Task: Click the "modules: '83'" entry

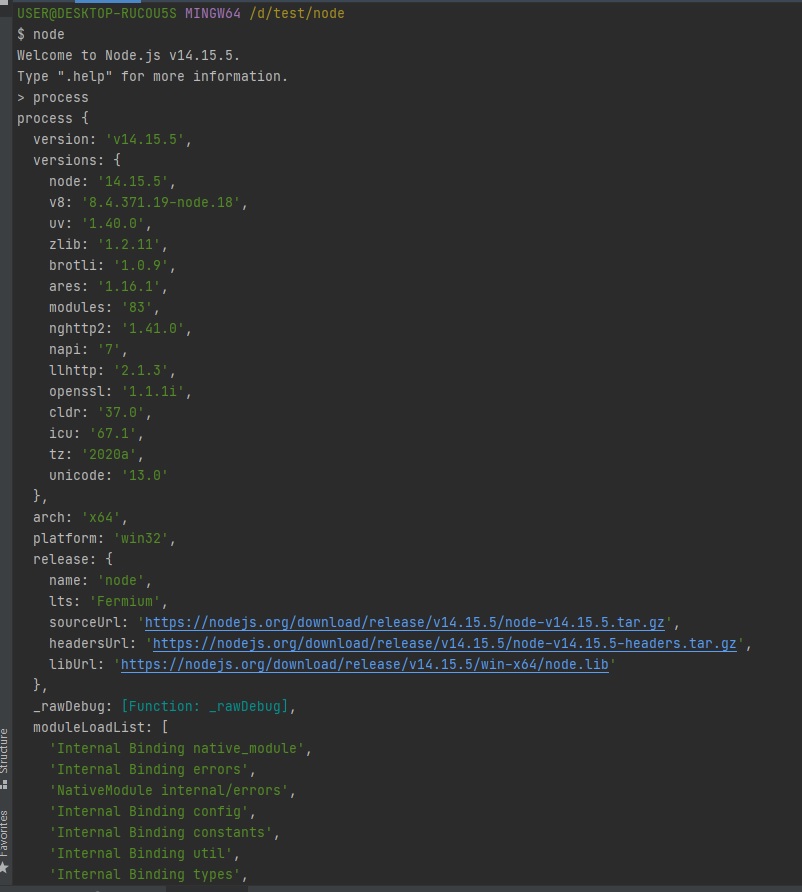Action: click(x=105, y=308)
